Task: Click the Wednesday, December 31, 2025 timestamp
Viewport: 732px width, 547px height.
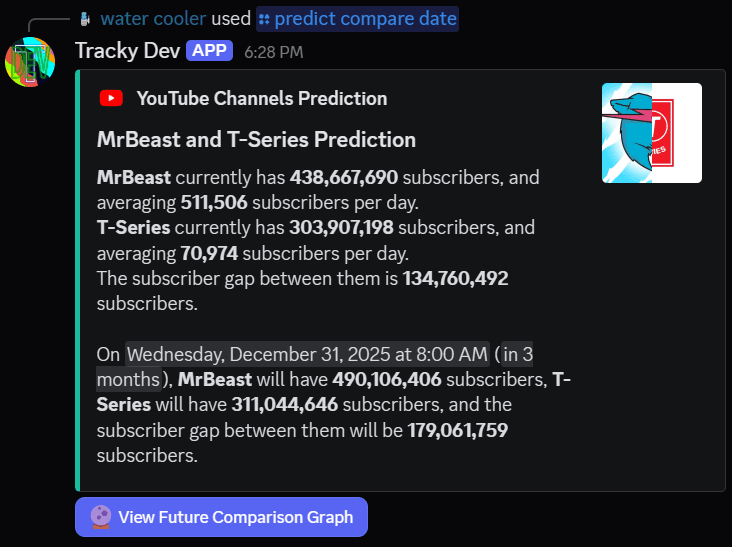Action: point(307,354)
